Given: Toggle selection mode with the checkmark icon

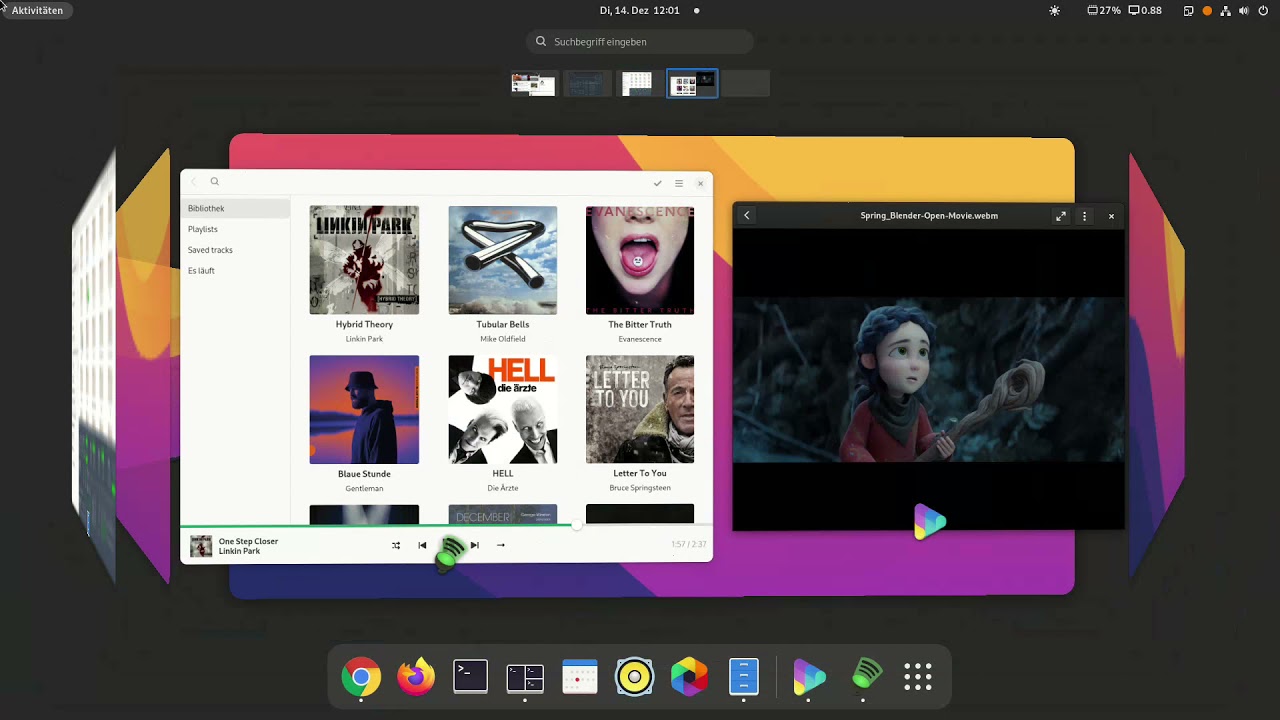Looking at the screenshot, I should click(657, 183).
